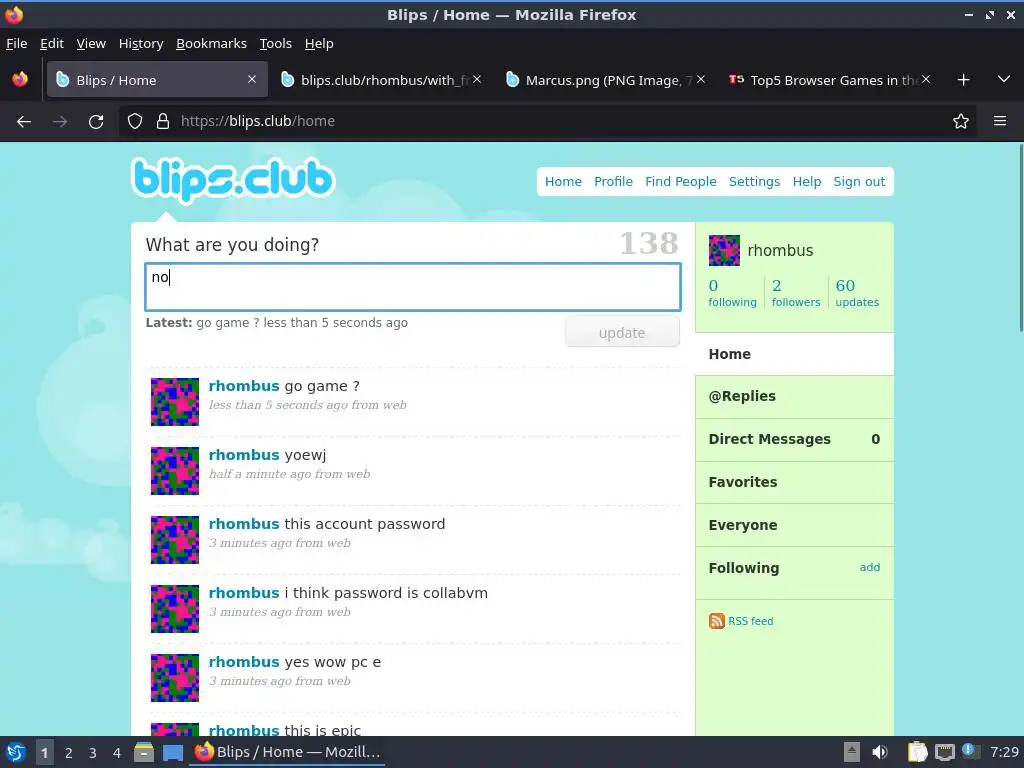Screen dimensions: 1024x768
Task: Click the show desktop taskbar icon
Action: coord(173,753)
